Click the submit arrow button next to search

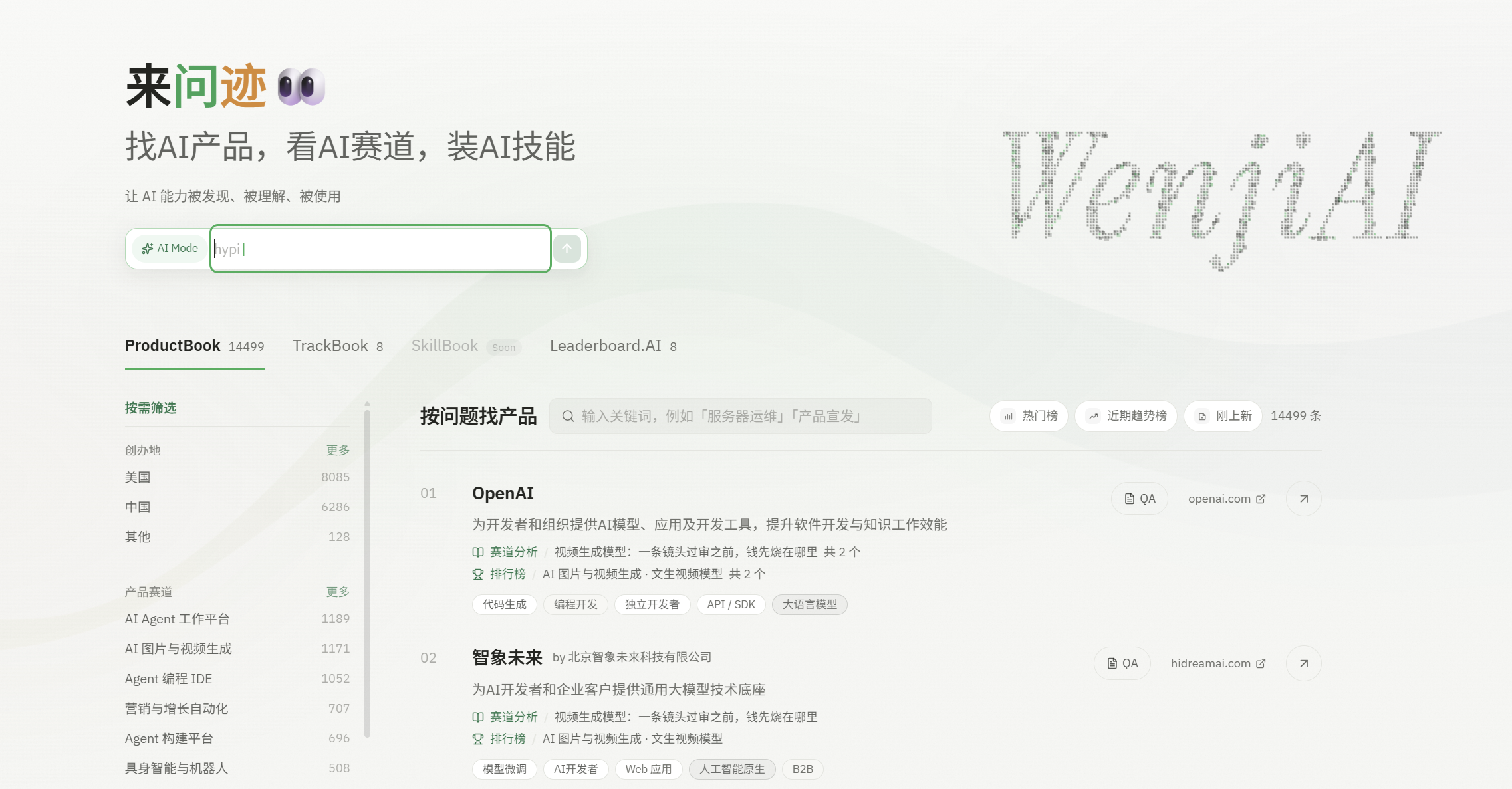567,249
